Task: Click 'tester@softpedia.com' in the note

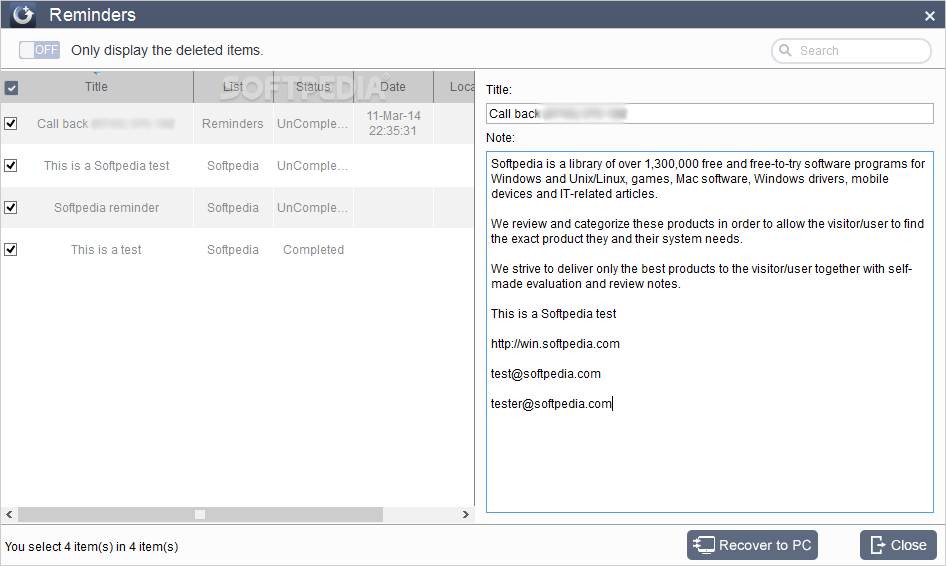Action: [x=551, y=404]
